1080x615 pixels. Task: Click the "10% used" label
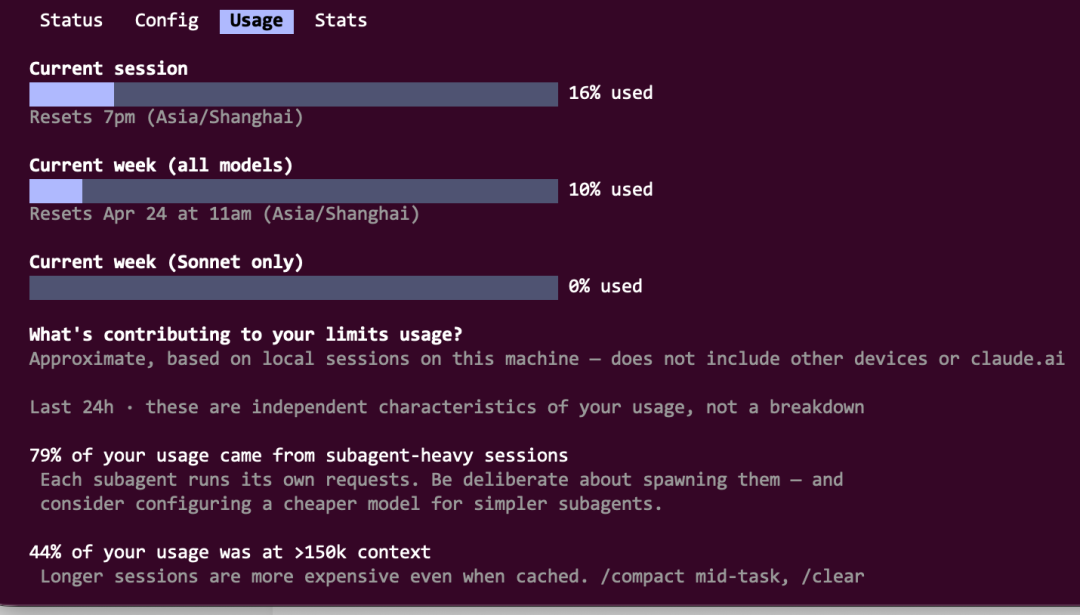610,190
